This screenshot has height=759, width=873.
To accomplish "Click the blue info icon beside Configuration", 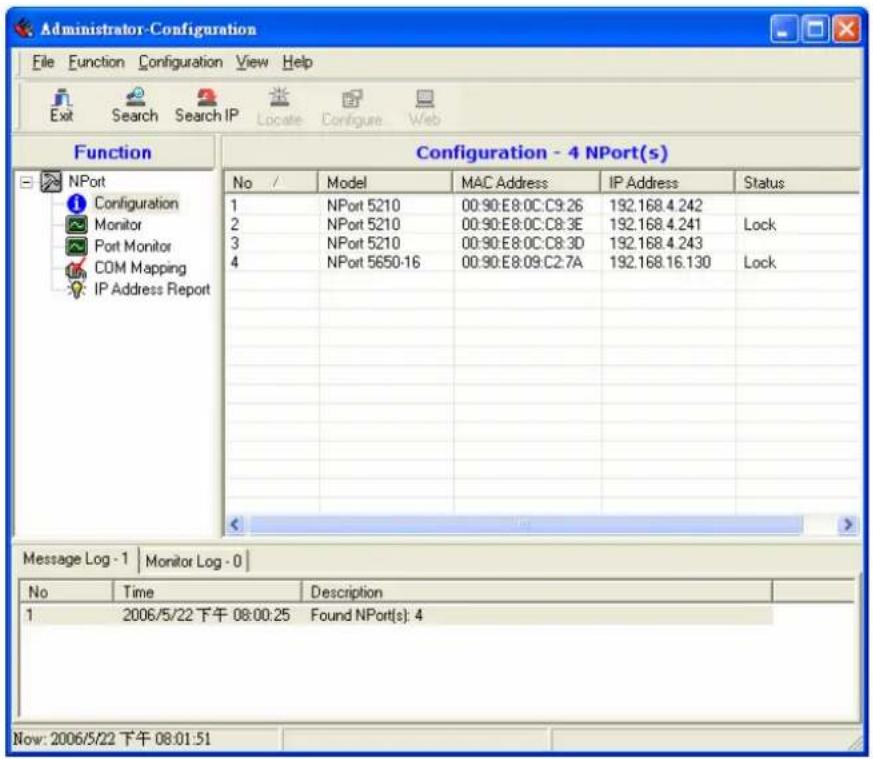I will pyautogui.click(x=76, y=203).
